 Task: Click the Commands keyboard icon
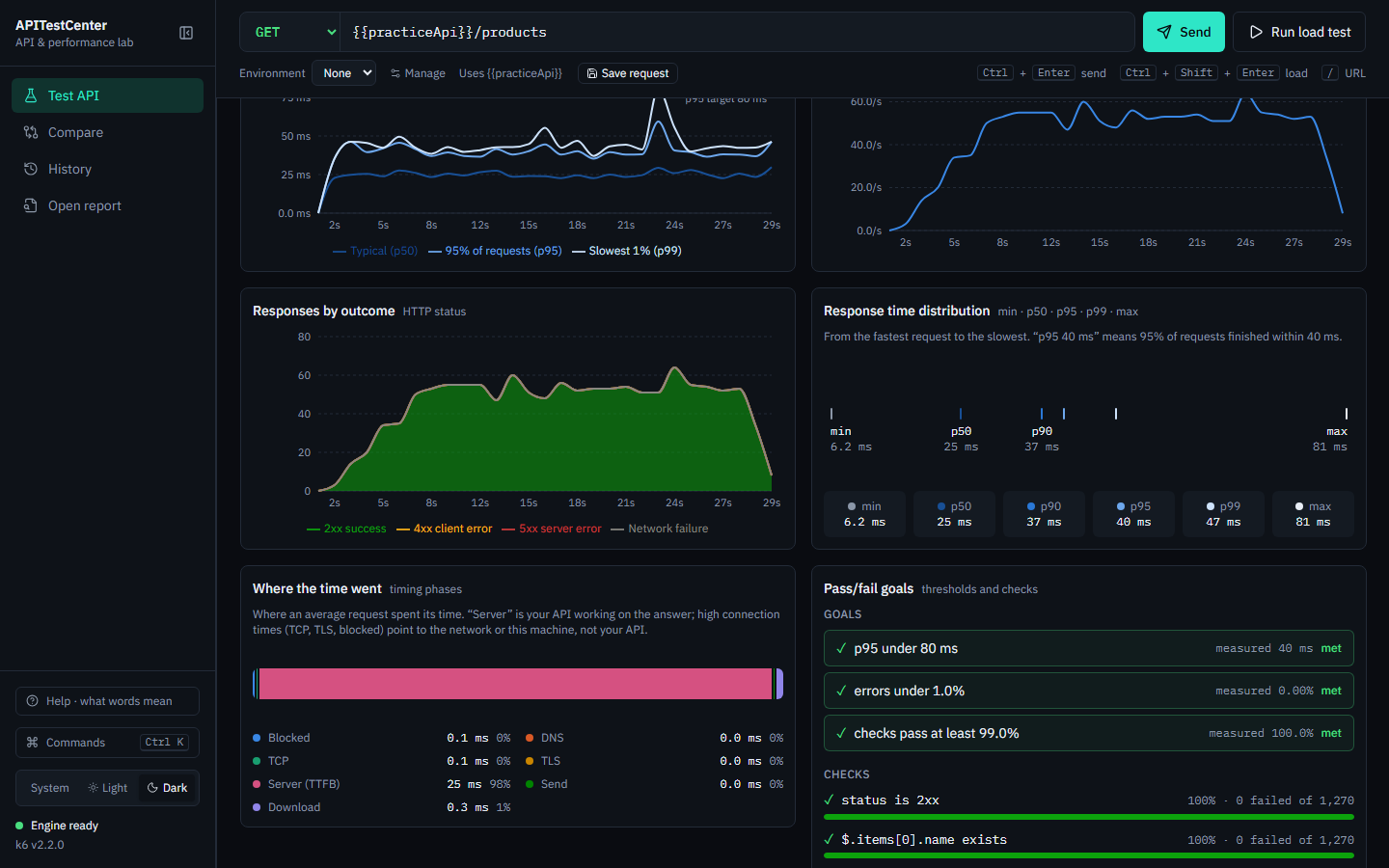33,743
